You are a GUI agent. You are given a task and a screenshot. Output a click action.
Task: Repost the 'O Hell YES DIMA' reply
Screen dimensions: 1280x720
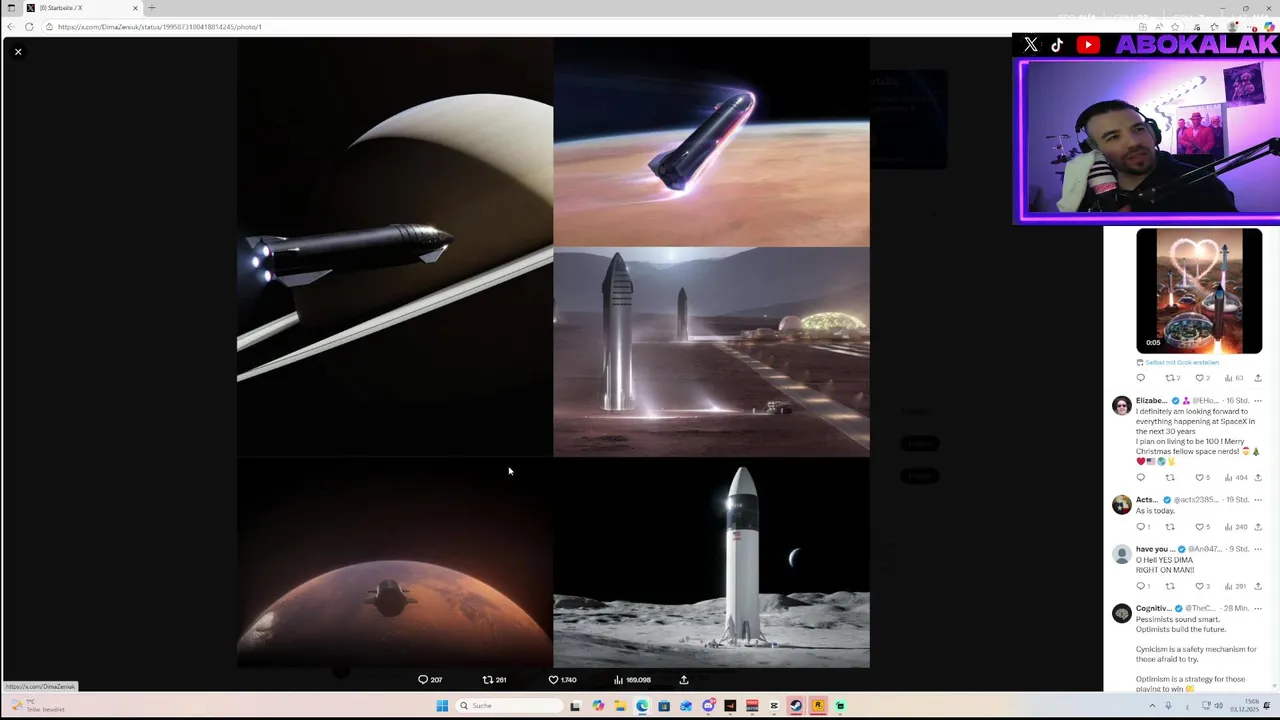[1170, 586]
